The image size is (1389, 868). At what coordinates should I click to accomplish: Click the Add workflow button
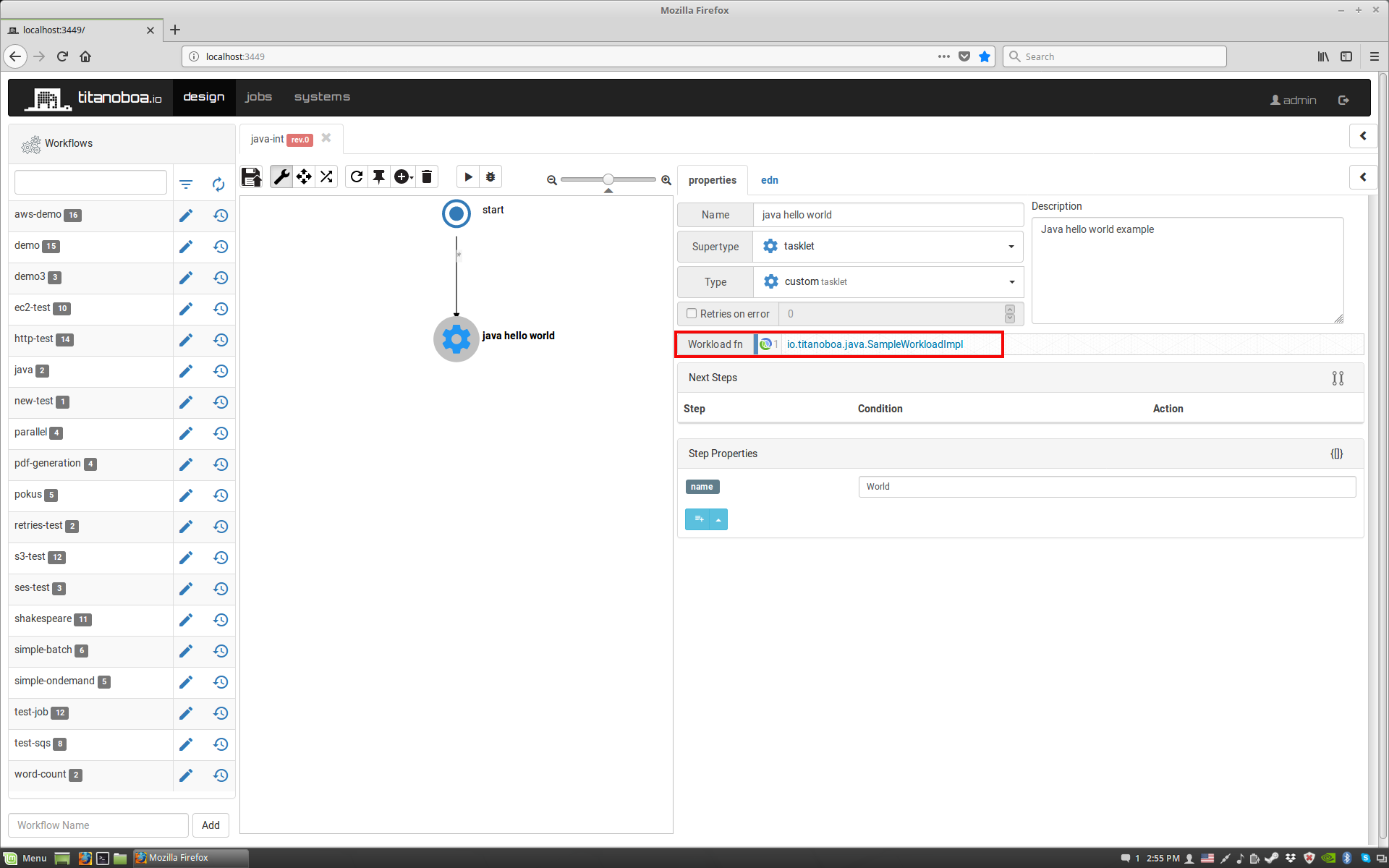[x=211, y=825]
